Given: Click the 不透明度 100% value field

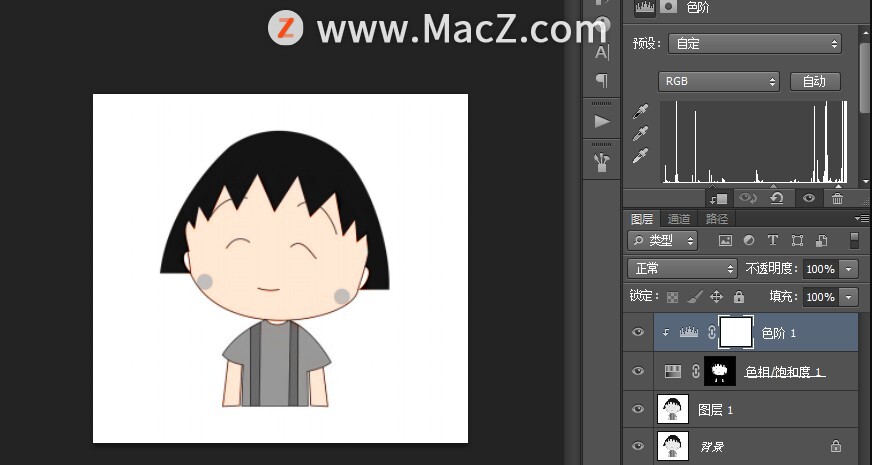Looking at the screenshot, I should click(x=820, y=269).
